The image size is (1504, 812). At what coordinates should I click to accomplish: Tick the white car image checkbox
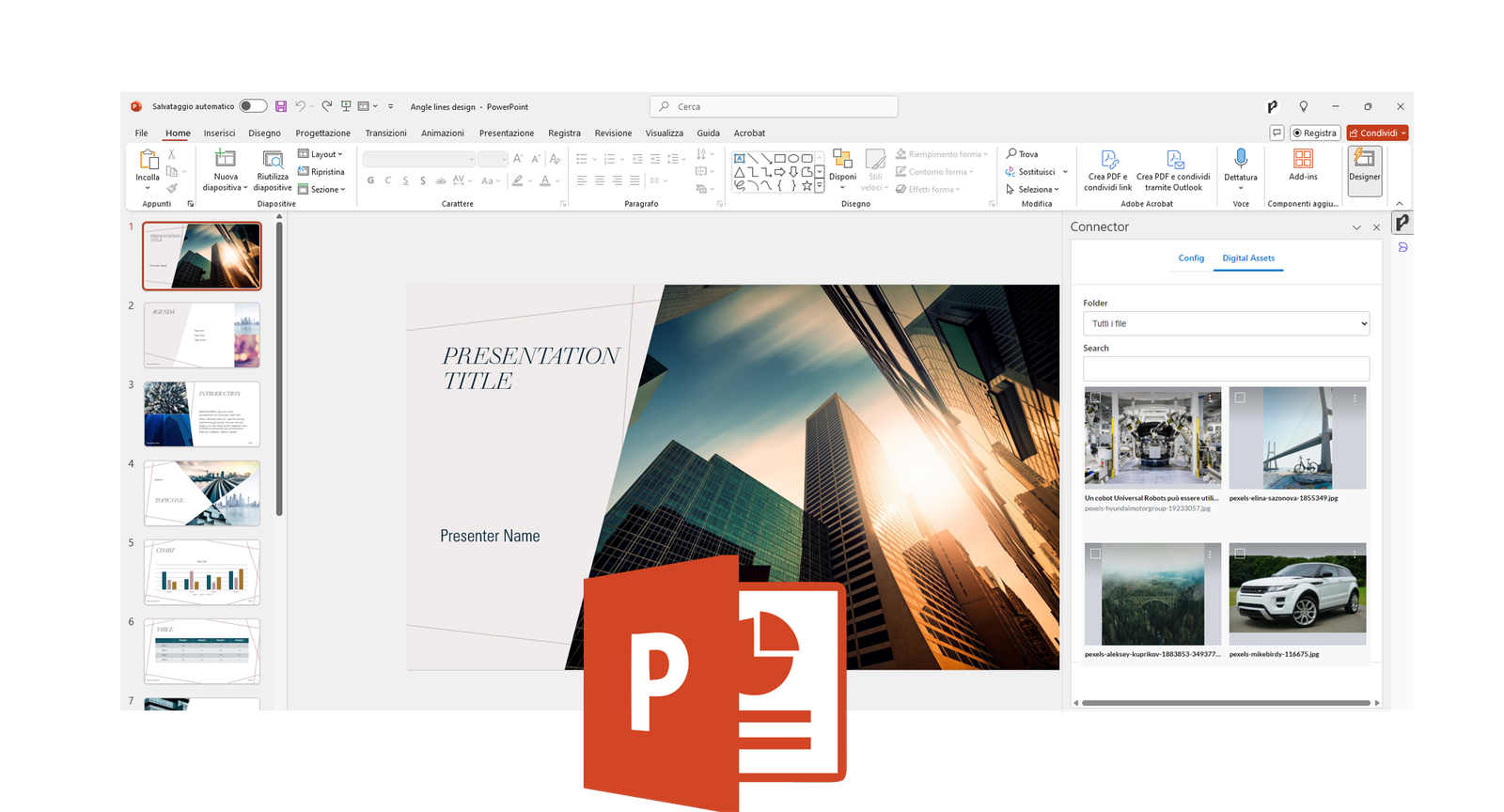1240,554
